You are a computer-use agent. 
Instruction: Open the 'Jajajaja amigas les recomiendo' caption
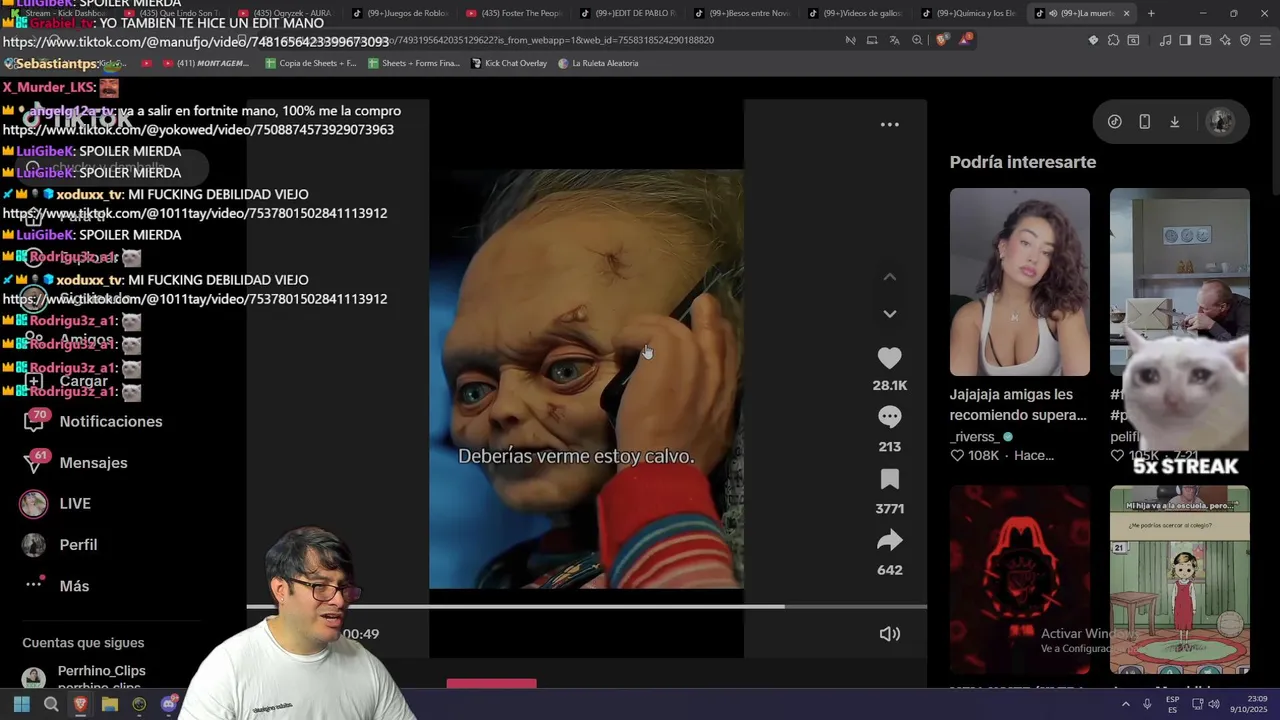point(1018,405)
